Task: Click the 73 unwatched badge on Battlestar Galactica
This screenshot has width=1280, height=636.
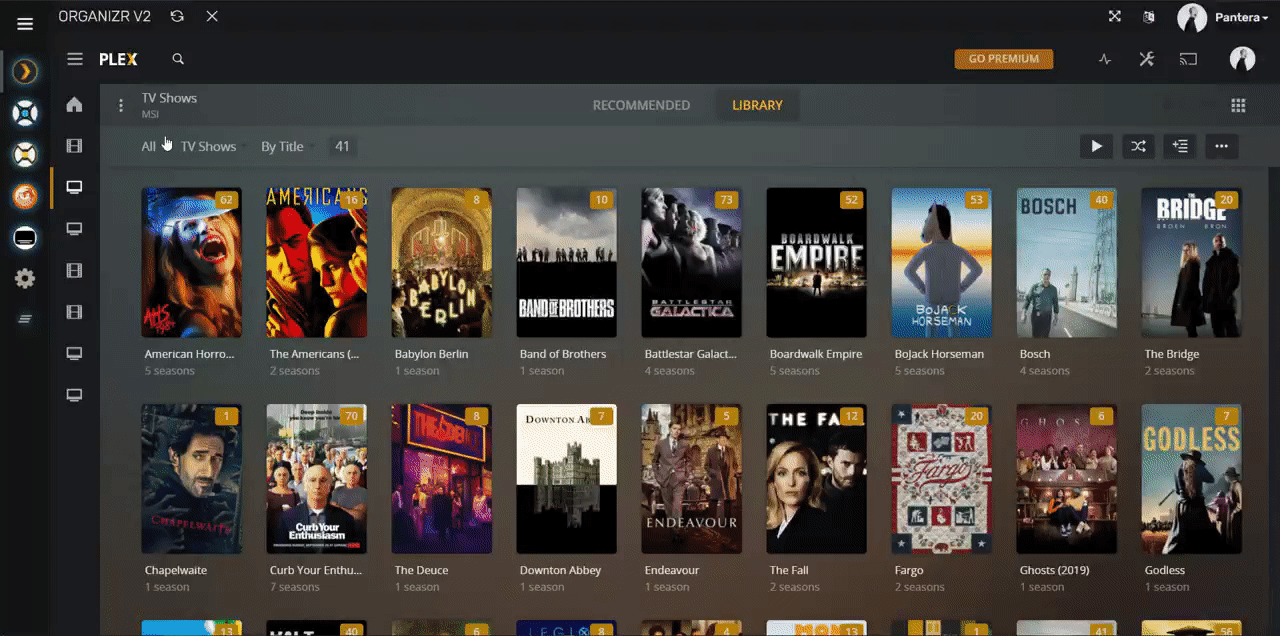Action: coord(726,200)
